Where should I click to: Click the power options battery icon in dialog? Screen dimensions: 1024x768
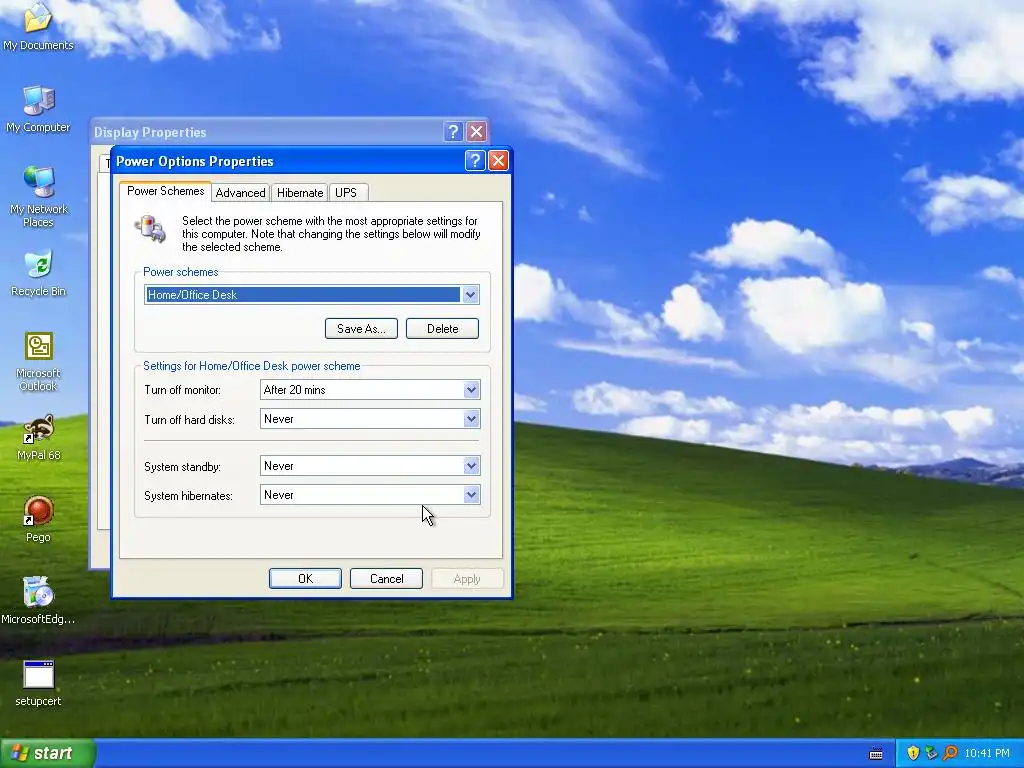tap(151, 229)
